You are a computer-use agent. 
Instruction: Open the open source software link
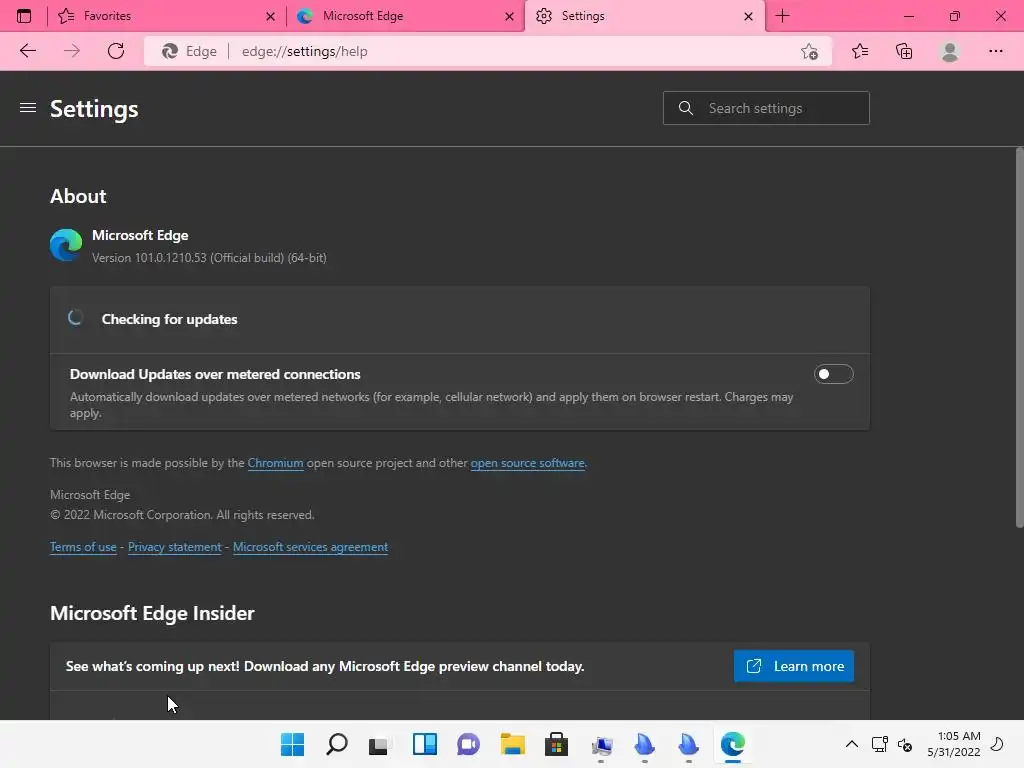point(528,463)
